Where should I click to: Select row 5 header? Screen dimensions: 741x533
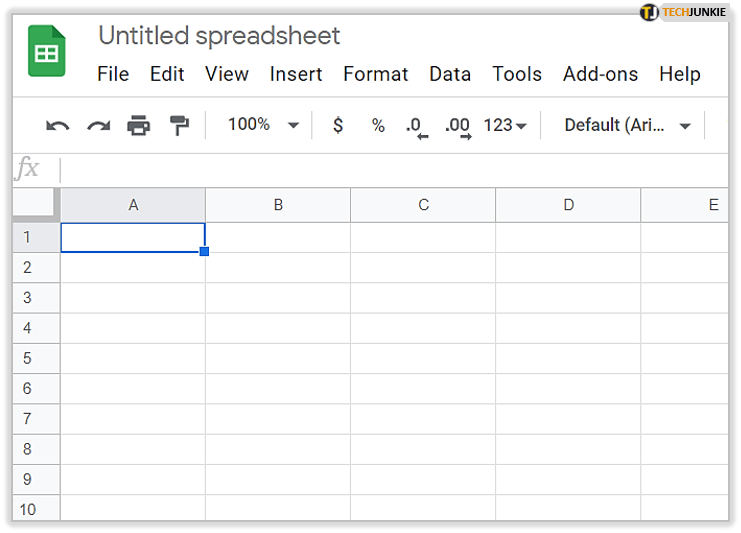click(x=27, y=358)
